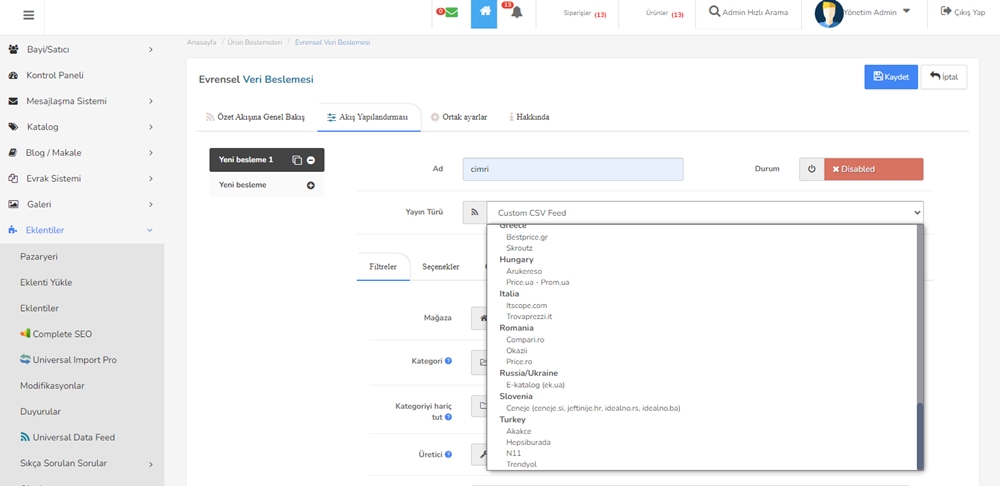Open the green mail messages icon

click(x=451, y=12)
